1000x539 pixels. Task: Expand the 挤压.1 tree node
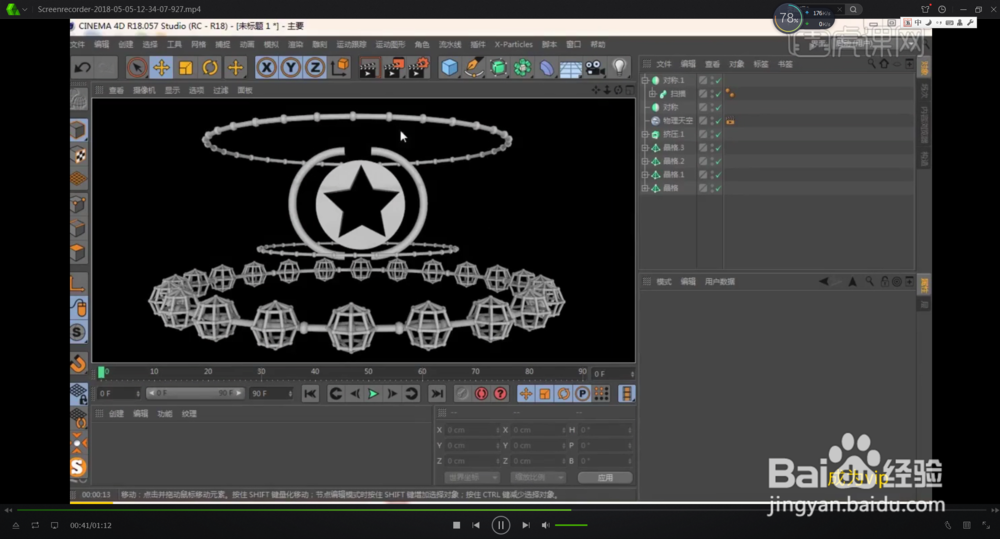(645, 135)
